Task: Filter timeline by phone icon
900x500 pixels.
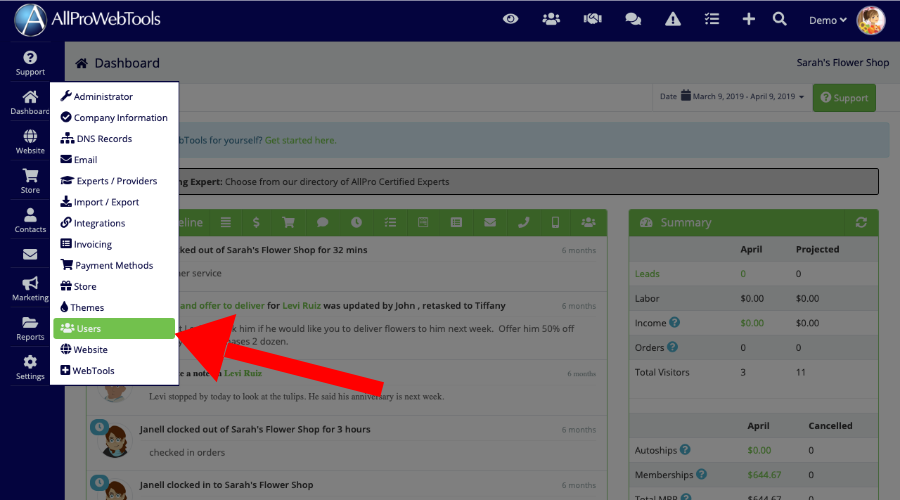Action: (x=523, y=223)
